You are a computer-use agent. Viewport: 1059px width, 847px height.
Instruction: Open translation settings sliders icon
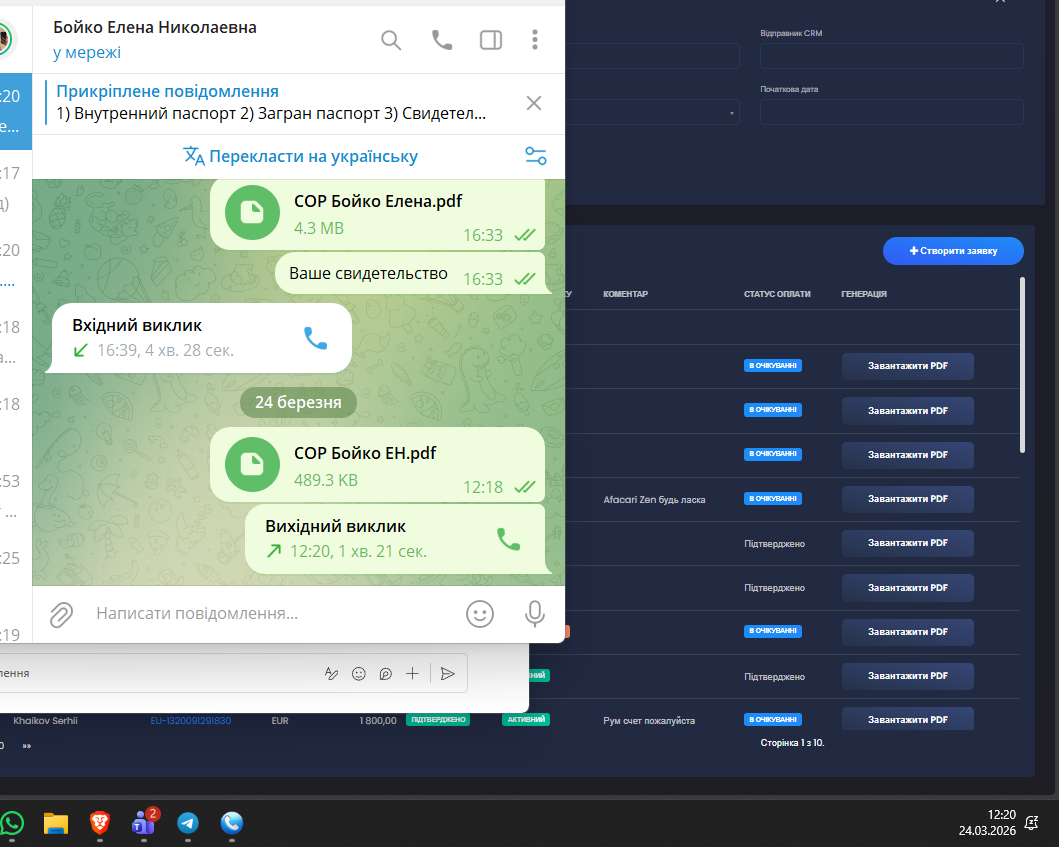(536, 156)
